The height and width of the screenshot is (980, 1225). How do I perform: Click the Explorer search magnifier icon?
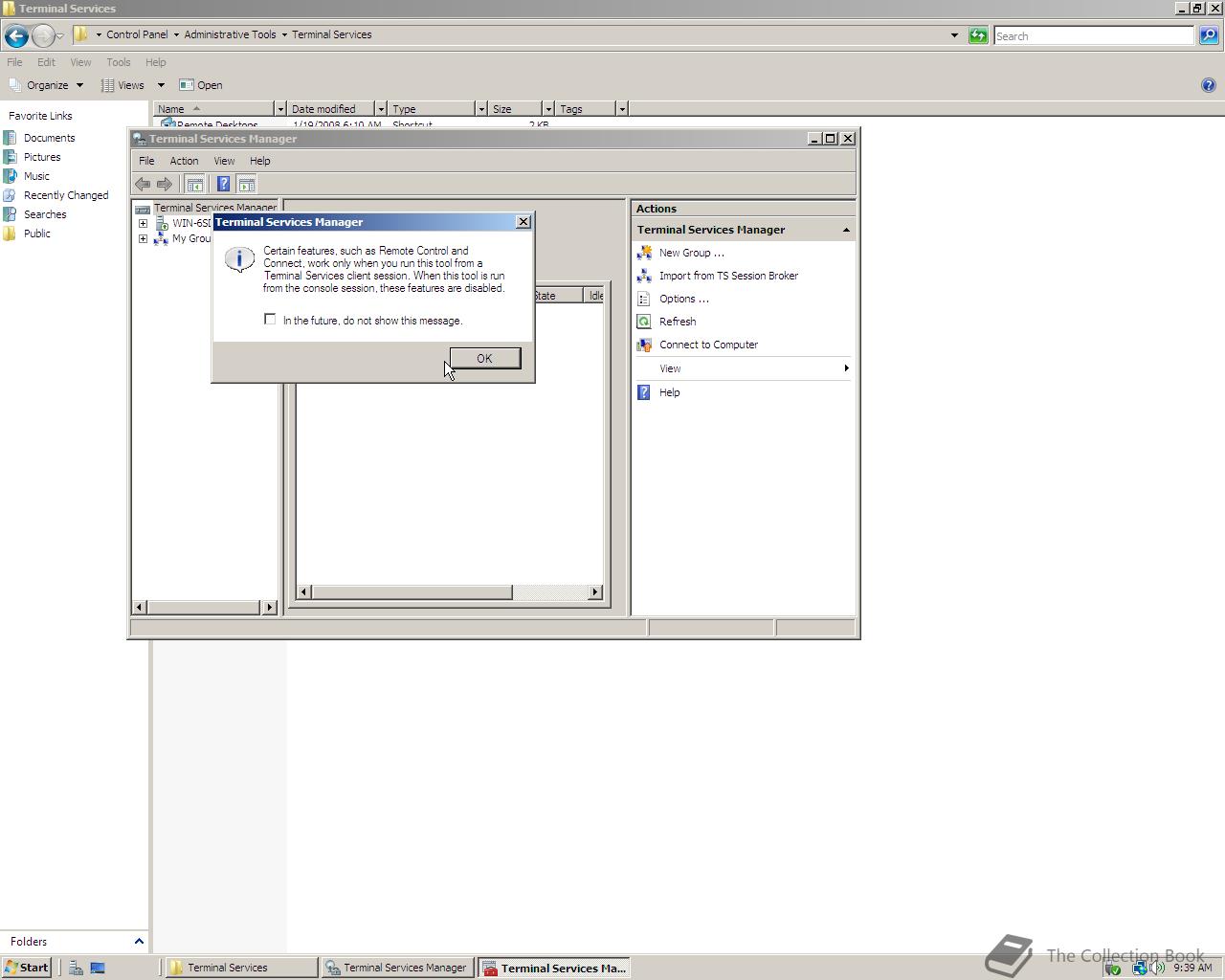pyautogui.click(x=1209, y=35)
